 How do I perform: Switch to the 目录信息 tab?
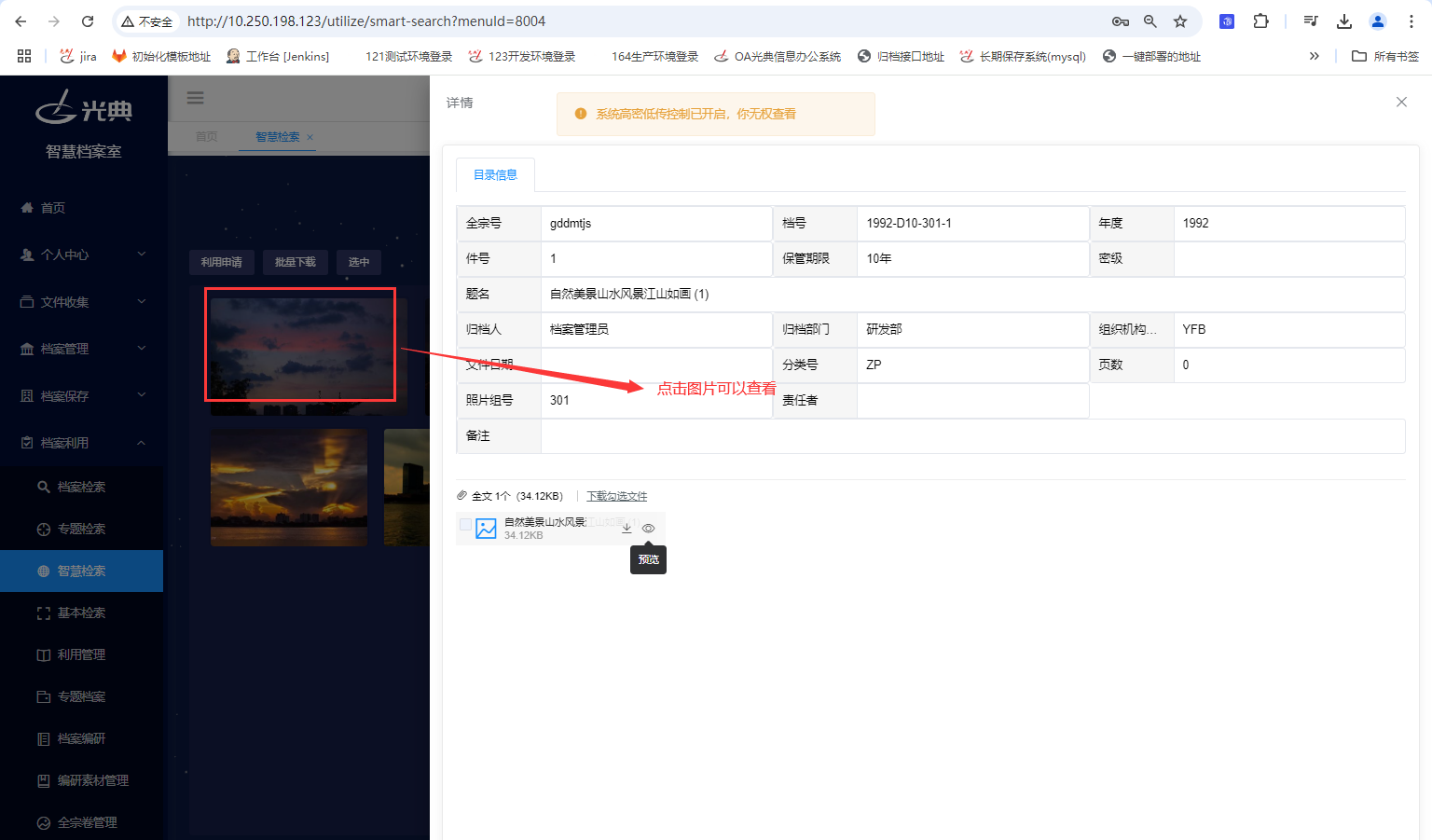click(x=495, y=174)
